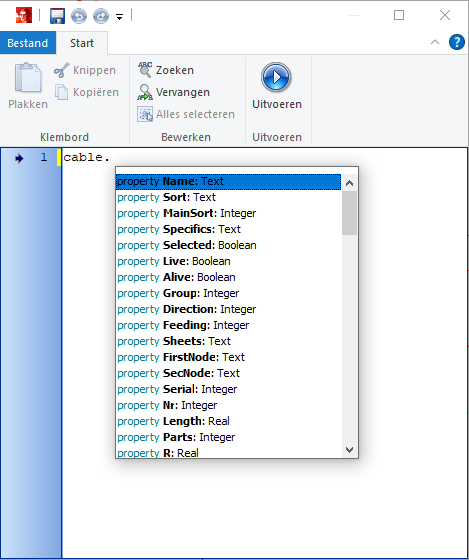Close the script editor window
This screenshot has width=469, height=560.
point(445,15)
